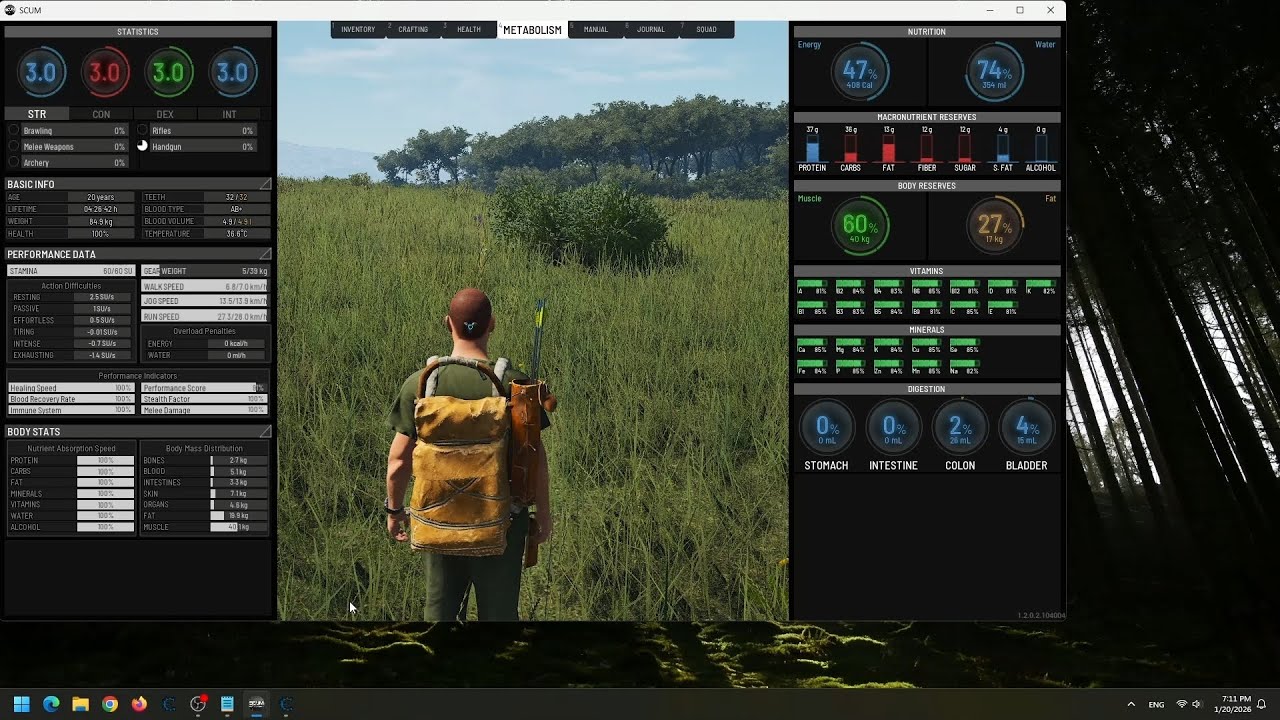The height and width of the screenshot is (720, 1280).
Task: Click the Run Speed value row
Action: click(x=205, y=317)
